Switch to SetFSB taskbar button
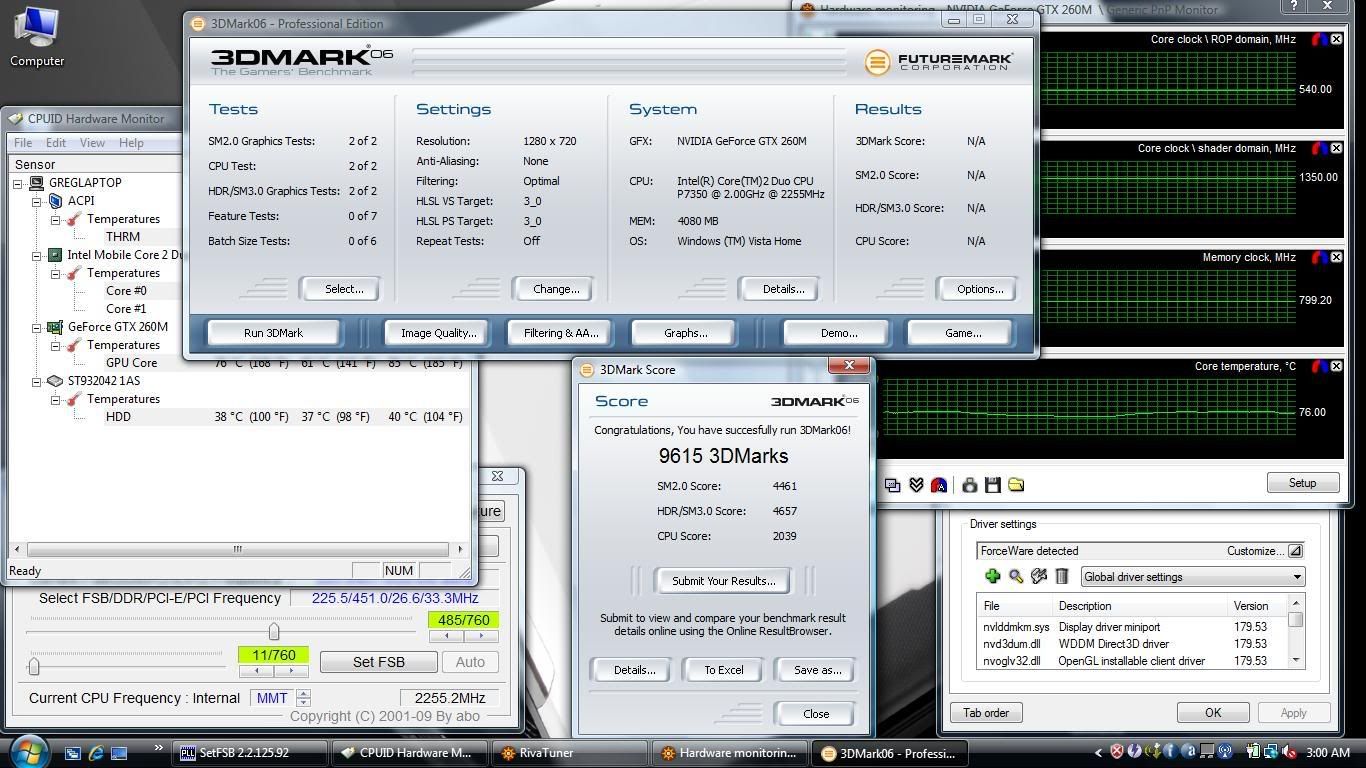This screenshot has width=1366, height=768. coord(250,753)
